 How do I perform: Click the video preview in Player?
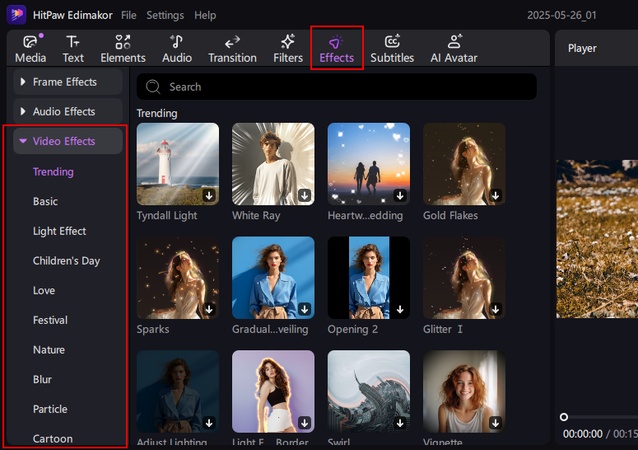(597, 239)
